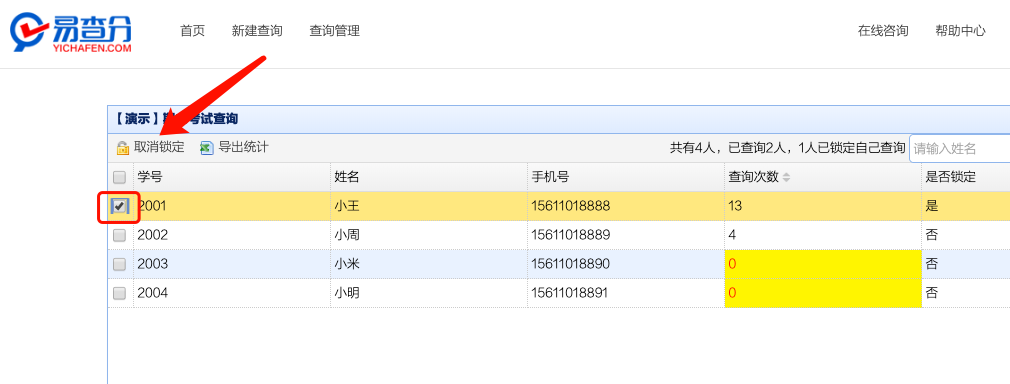Click the 在线咨询 link
The width and height of the screenshot is (1010, 384).
(x=883, y=31)
